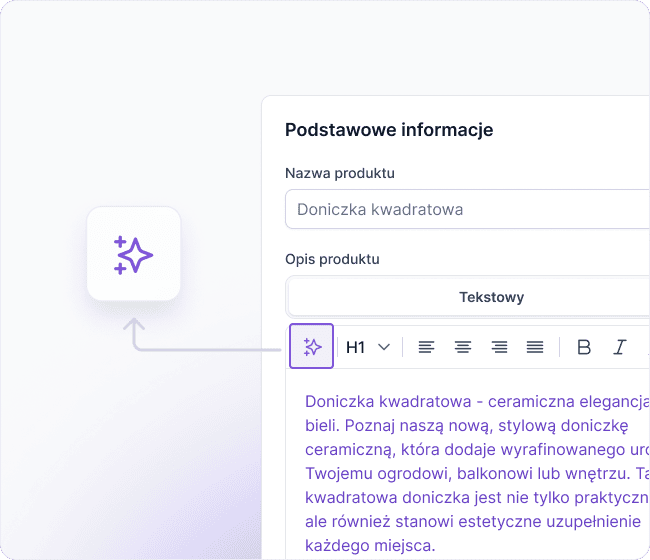The width and height of the screenshot is (650, 560).
Task: Click the 'Nazwa produktu' label
Action: (x=340, y=173)
